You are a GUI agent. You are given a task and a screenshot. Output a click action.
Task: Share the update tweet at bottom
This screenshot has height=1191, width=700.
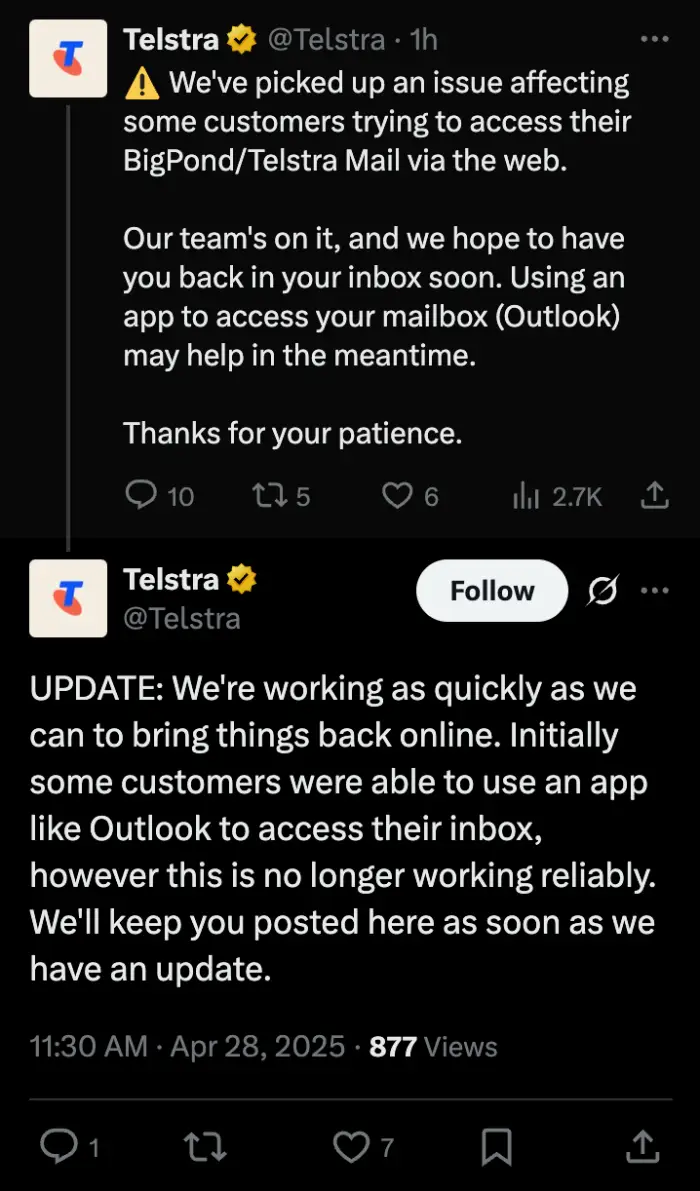pos(642,1145)
